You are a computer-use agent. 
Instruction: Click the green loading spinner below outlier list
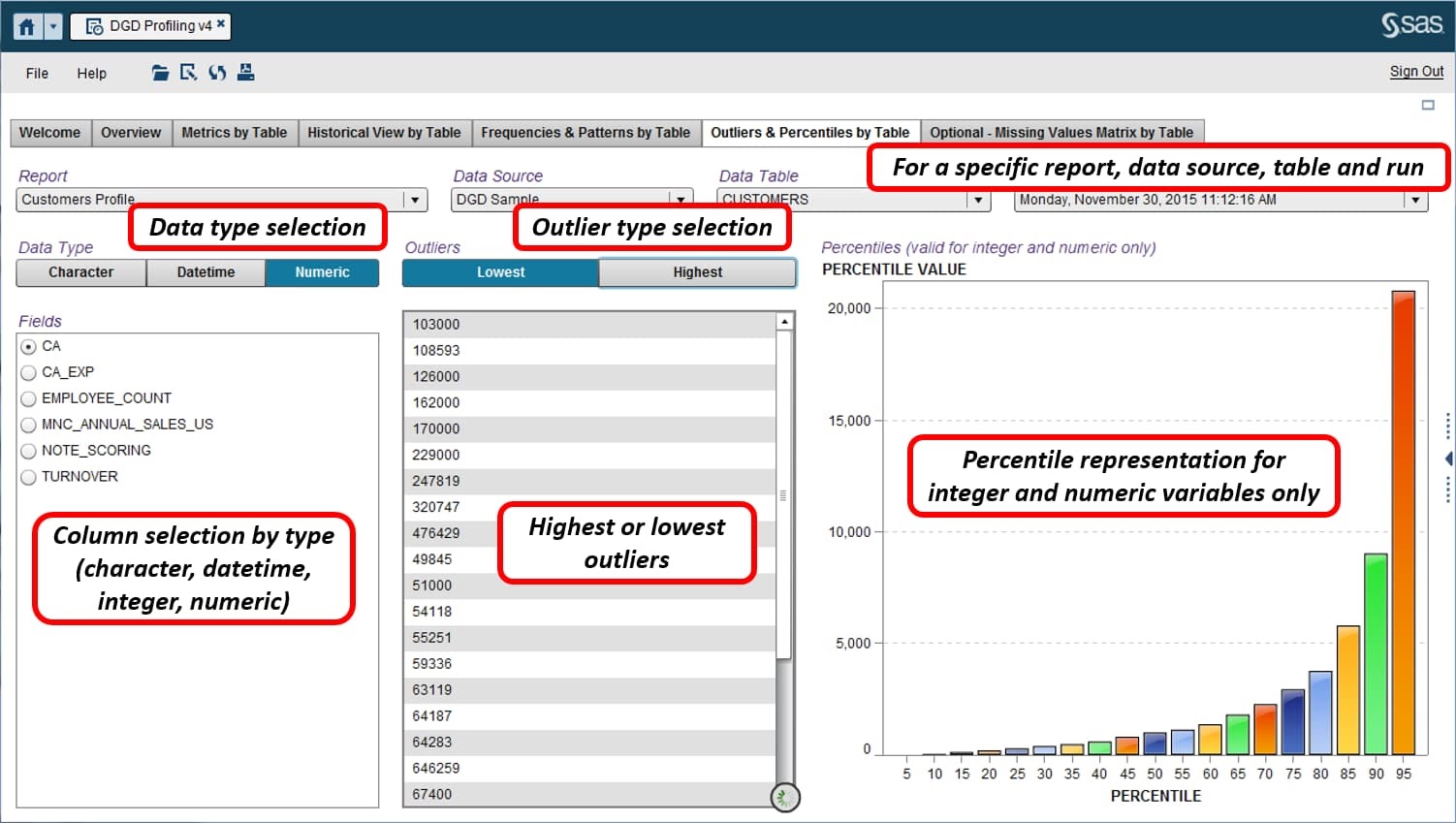783,797
